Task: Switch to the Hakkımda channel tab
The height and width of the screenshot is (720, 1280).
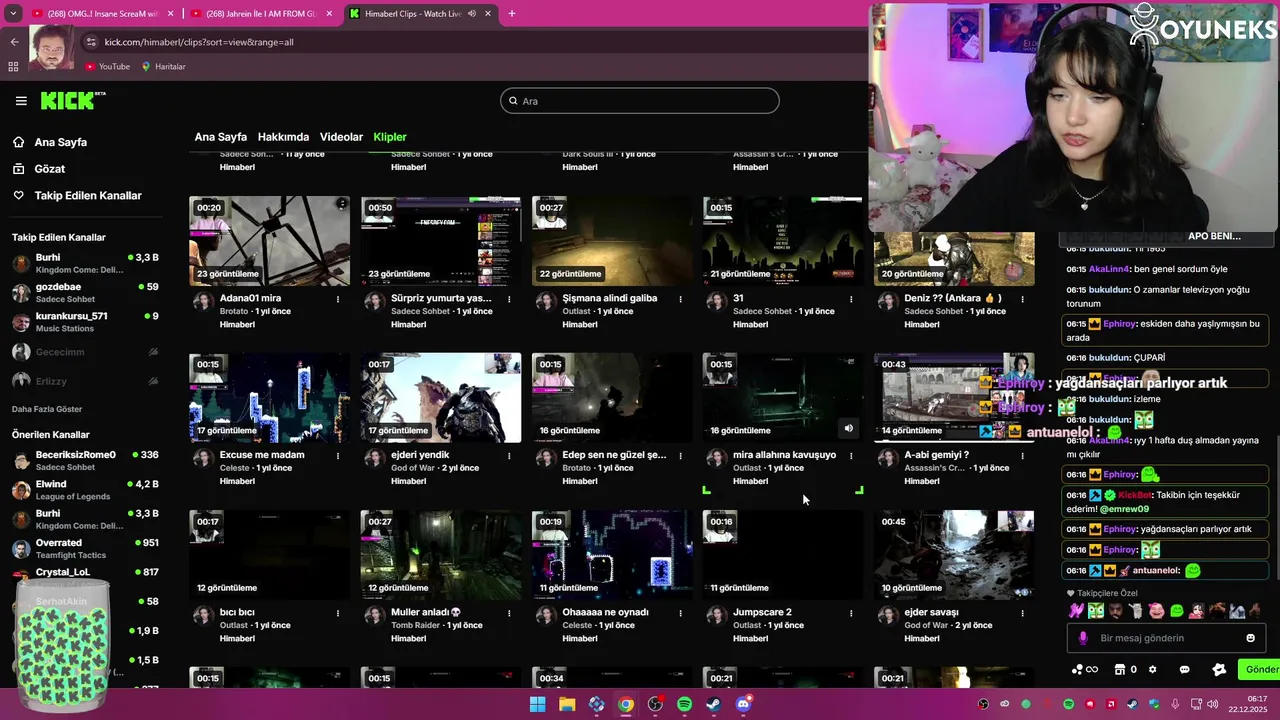Action: click(283, 137)
